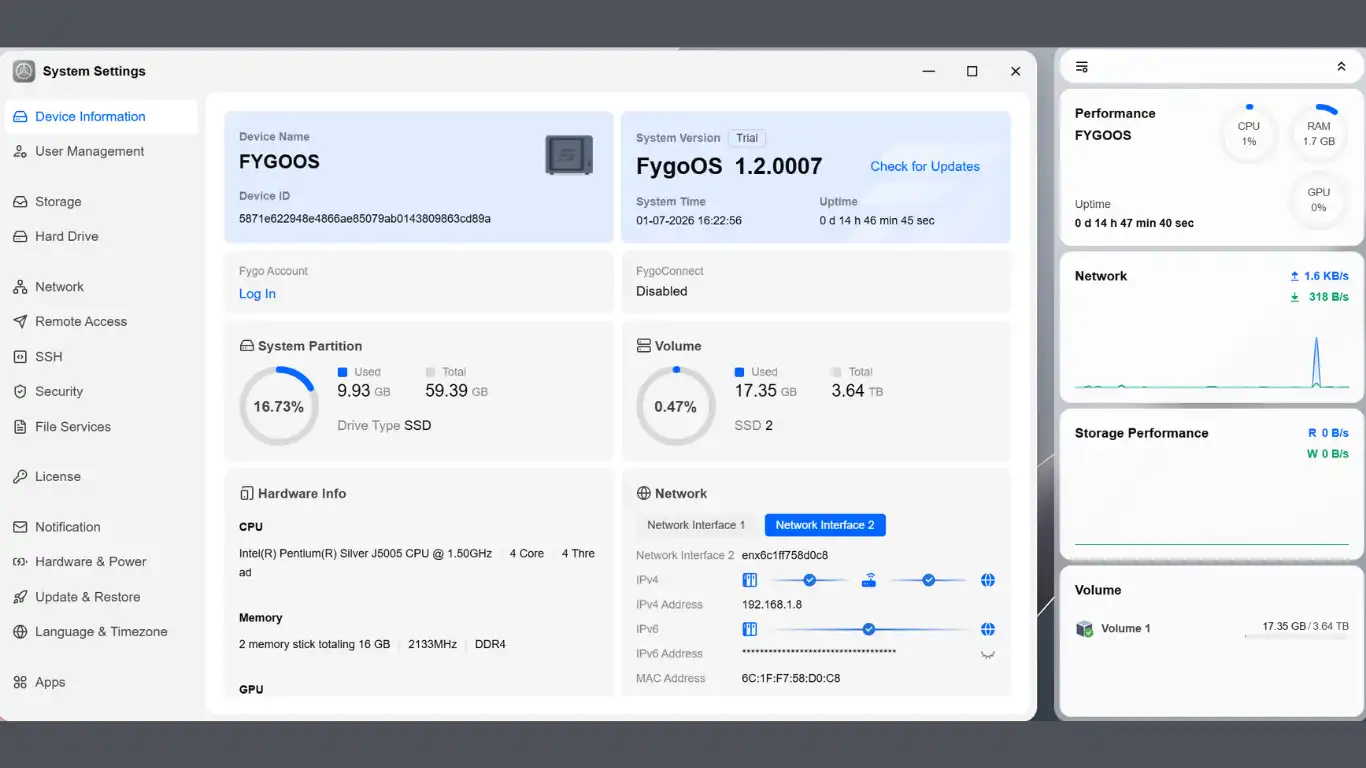The height and width of the screenshot is (768, 1366).
Task: Click the network download arrow icon
Action: pos(1295,297)
